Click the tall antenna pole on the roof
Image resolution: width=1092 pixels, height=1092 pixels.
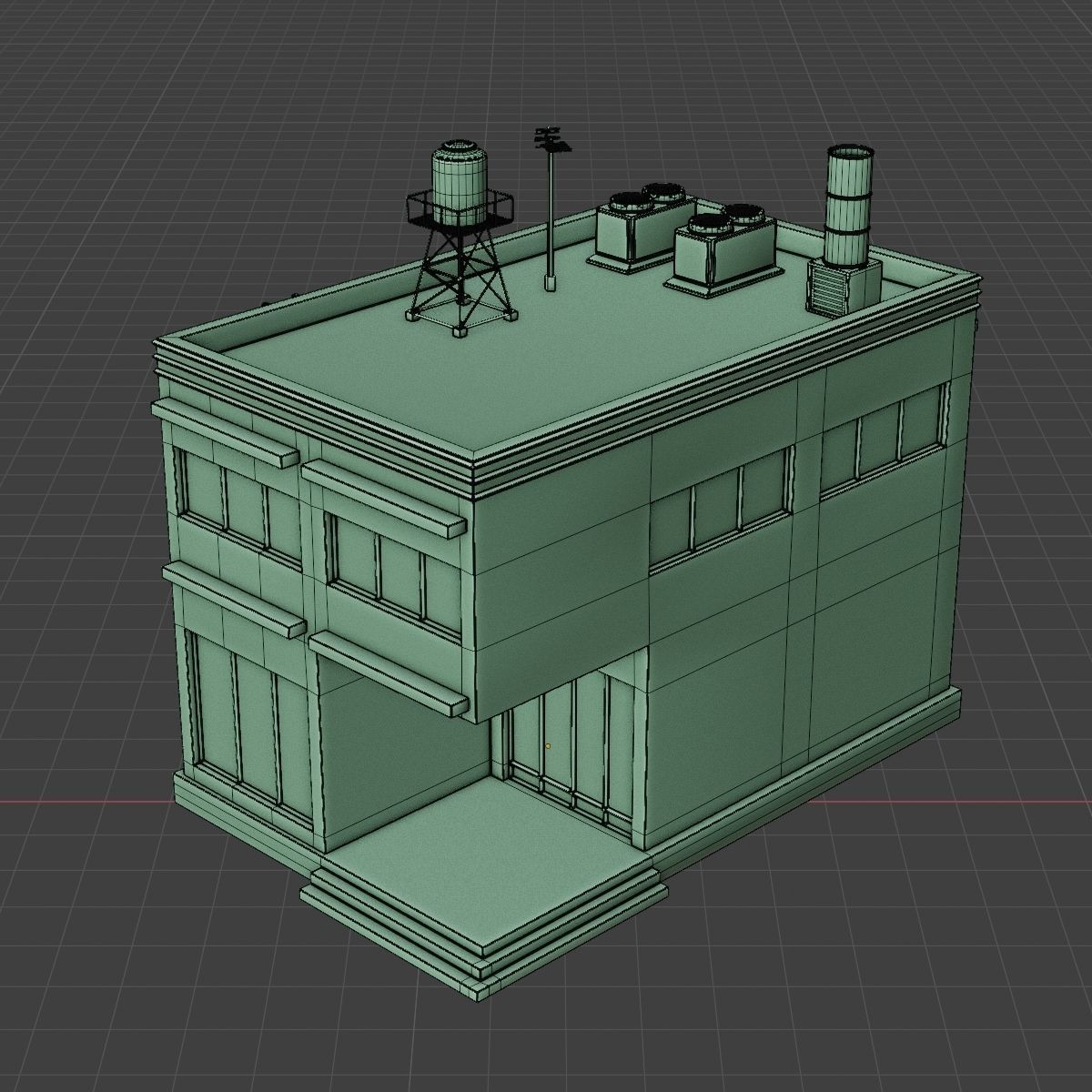pyautogui.click(x=551, y=209)
